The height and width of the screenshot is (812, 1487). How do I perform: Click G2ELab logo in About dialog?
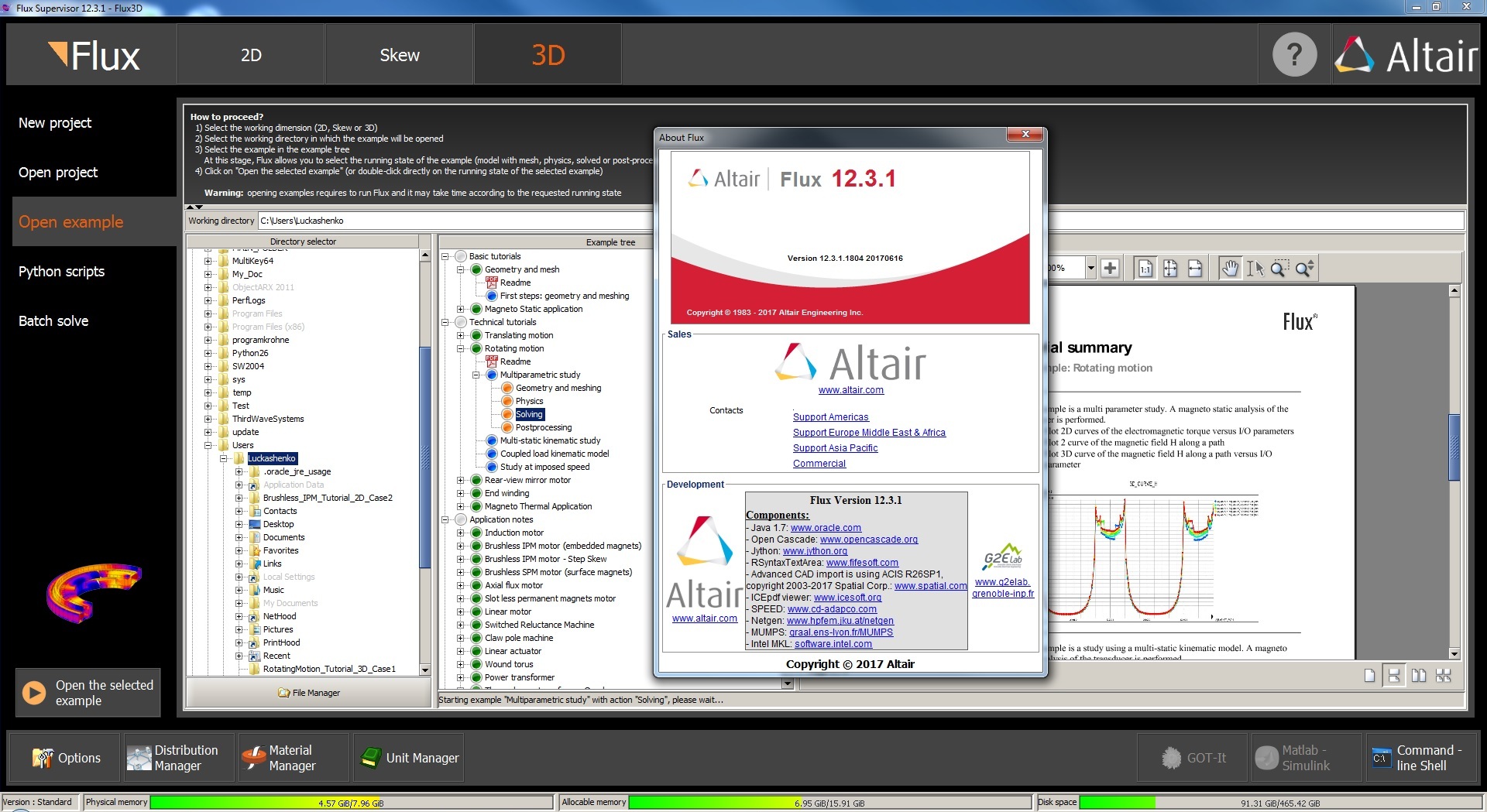coord(1003,556)
